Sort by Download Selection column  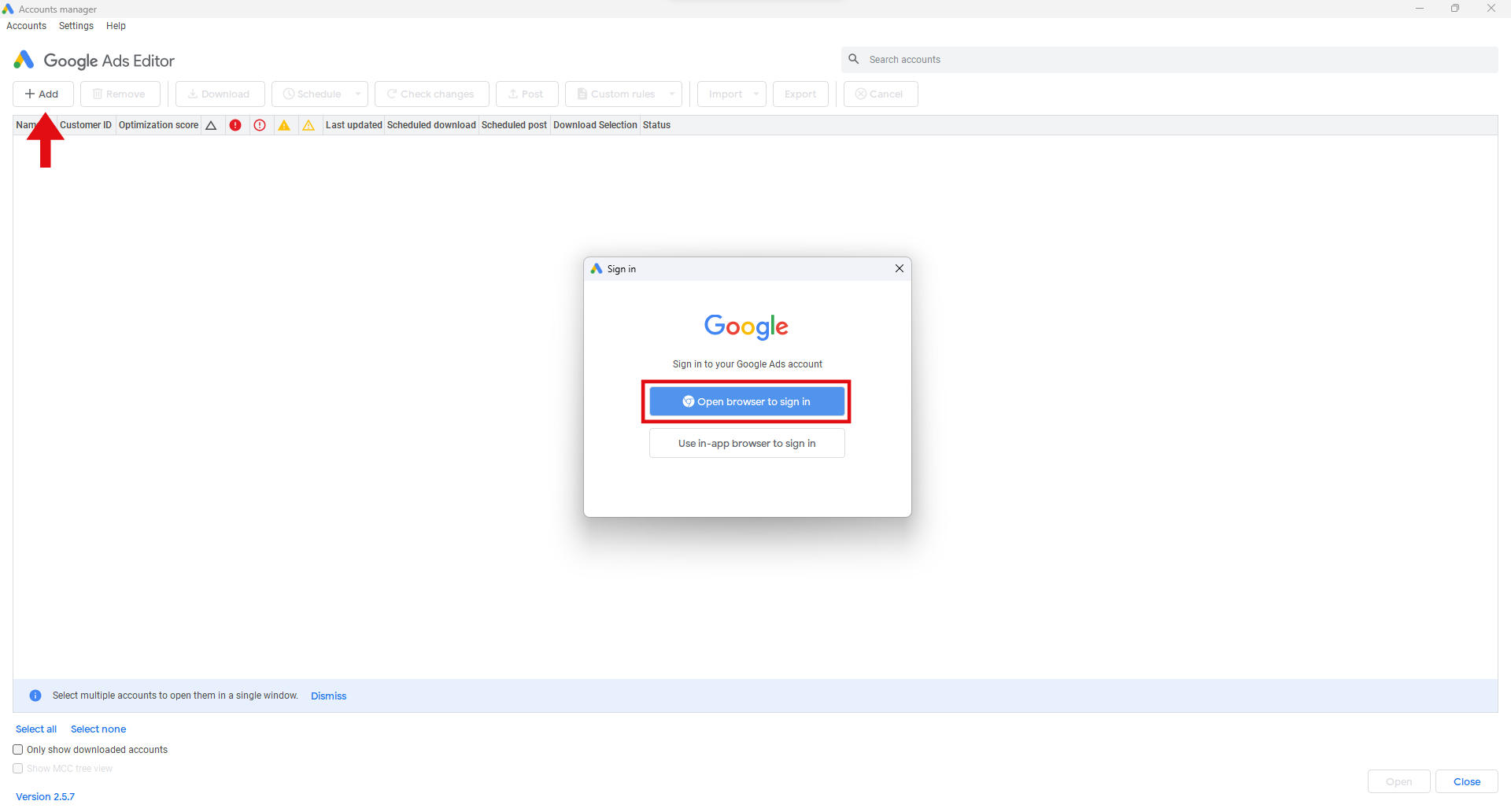click(x=595, y=125)
